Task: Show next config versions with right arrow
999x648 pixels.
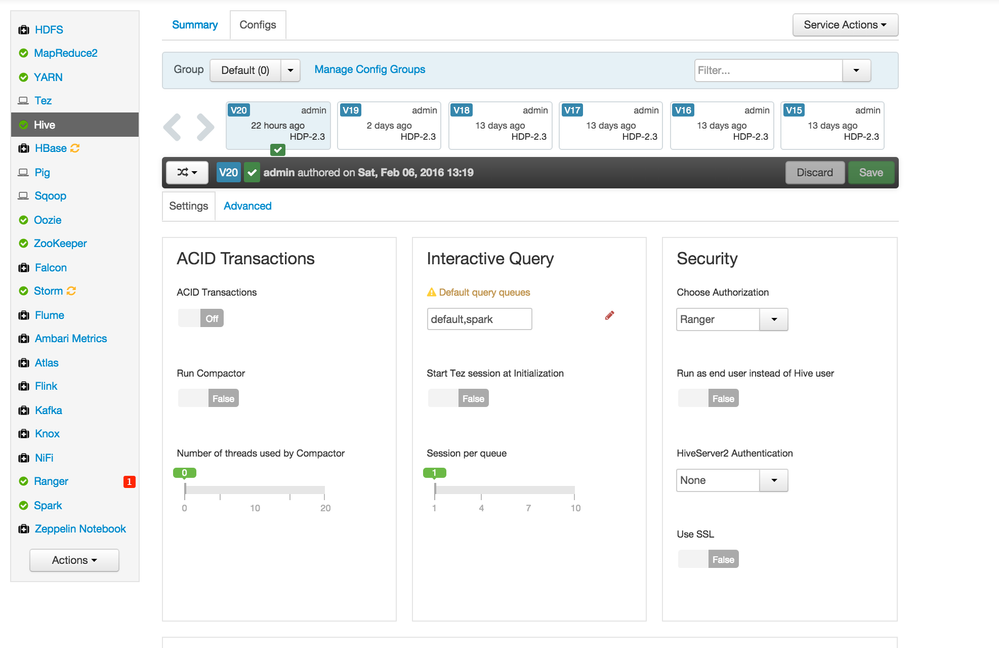Action: (205, 127)
